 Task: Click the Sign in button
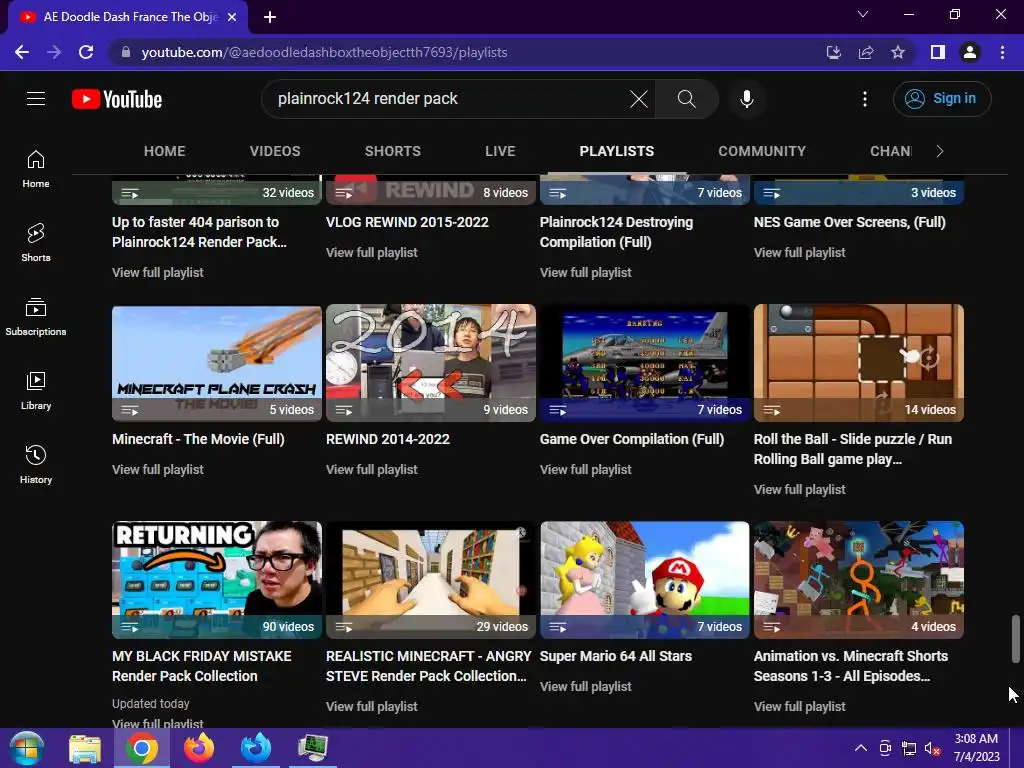942,99
